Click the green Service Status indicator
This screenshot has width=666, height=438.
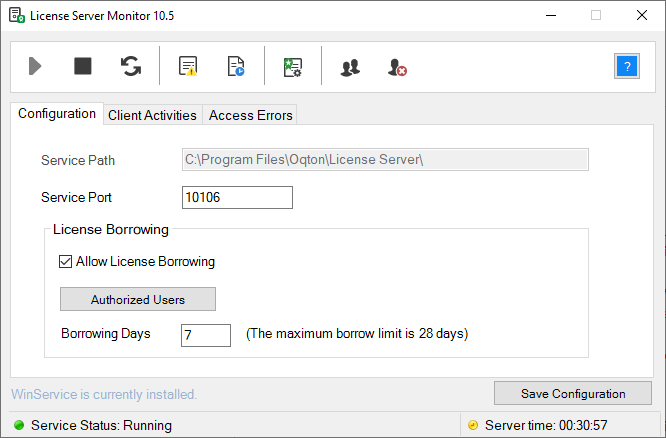[18, 425]
